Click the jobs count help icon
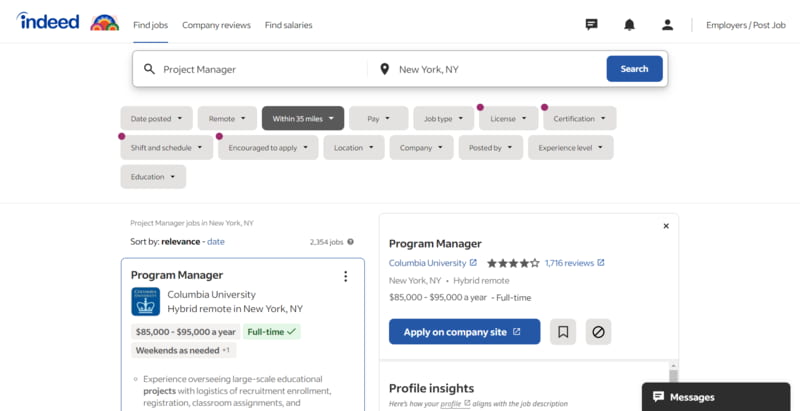 351,242
